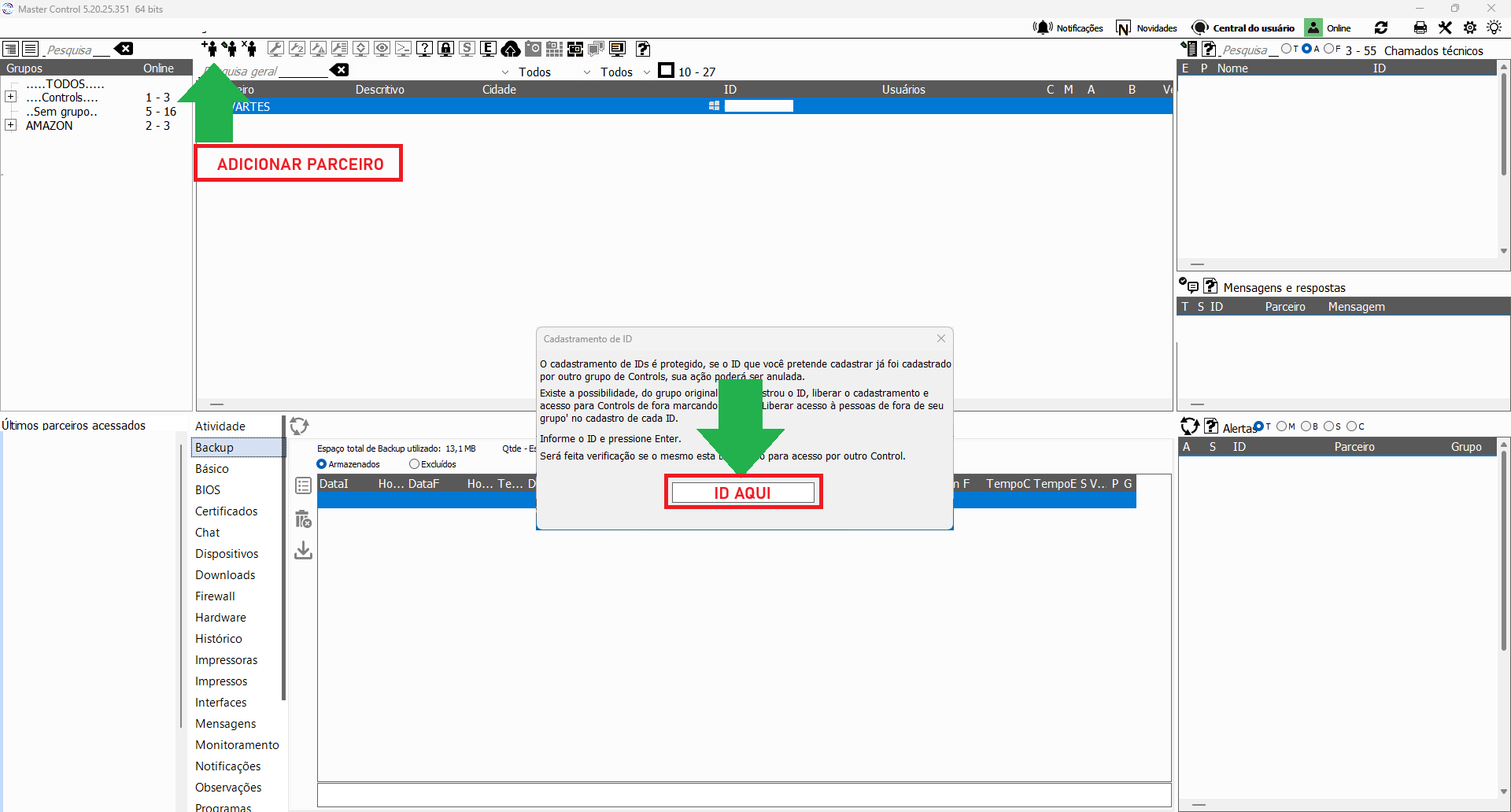The image size is (1511, 812).
Task: Open the lightbulb icon in top bar
Action: click(x=1494, y=28)
